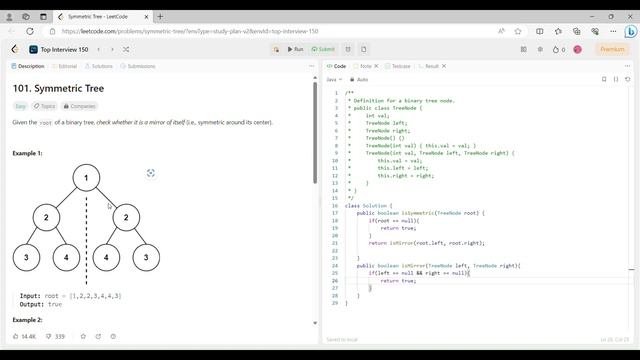Open a new browser tab
Screen dimensions: 640x360
[160, 17]
